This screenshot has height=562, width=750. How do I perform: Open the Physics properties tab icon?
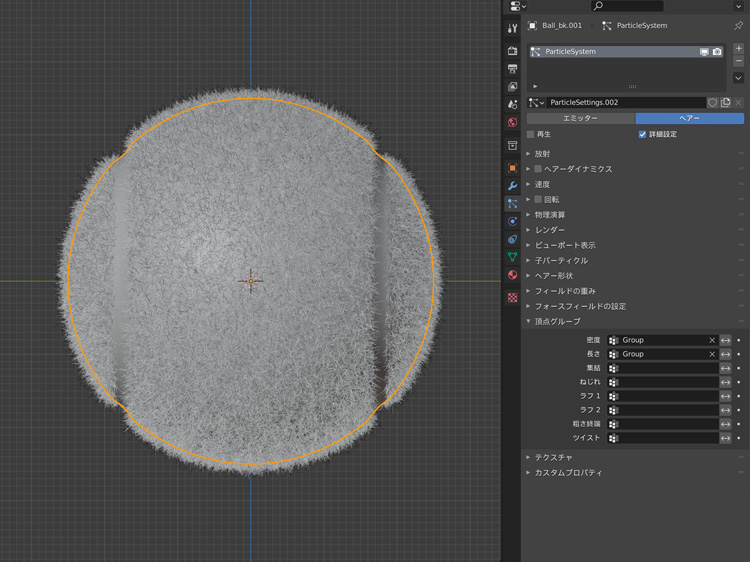pos(512,221)
